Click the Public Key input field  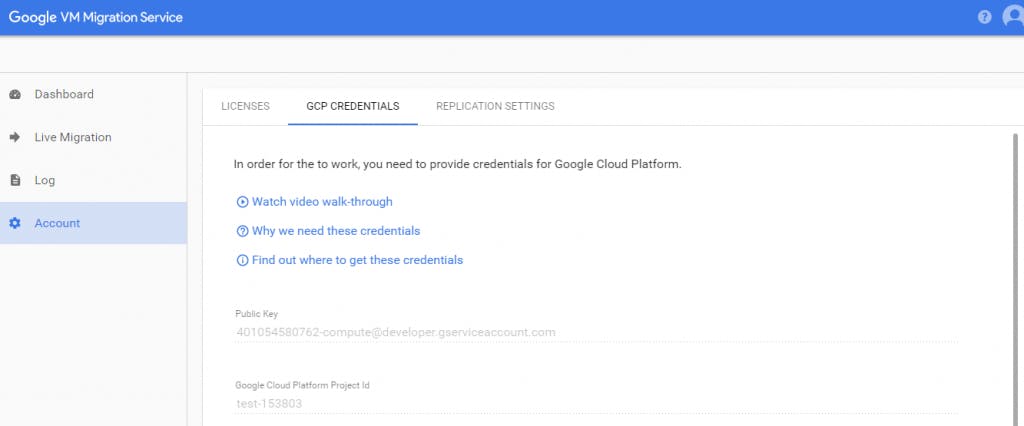596,332
